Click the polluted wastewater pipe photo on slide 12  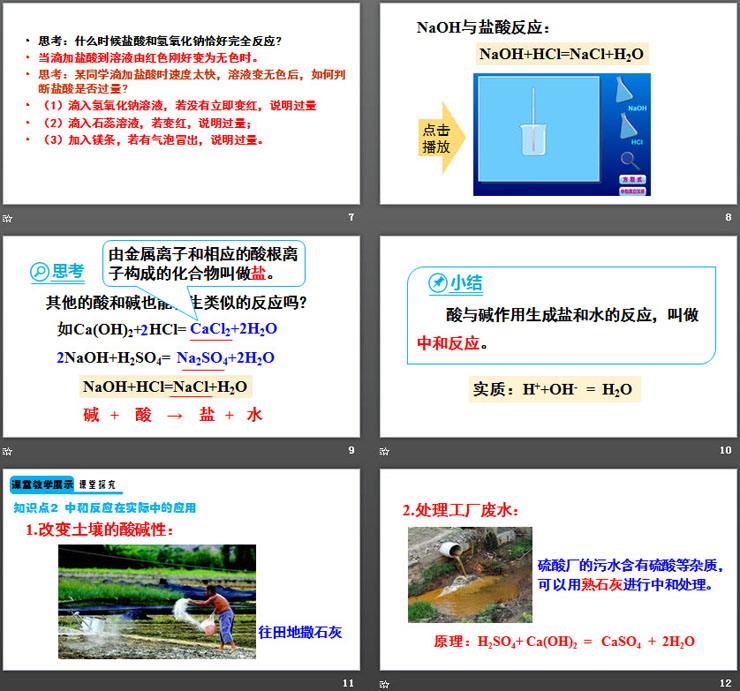pyautogui.click(x=469, y=574)
